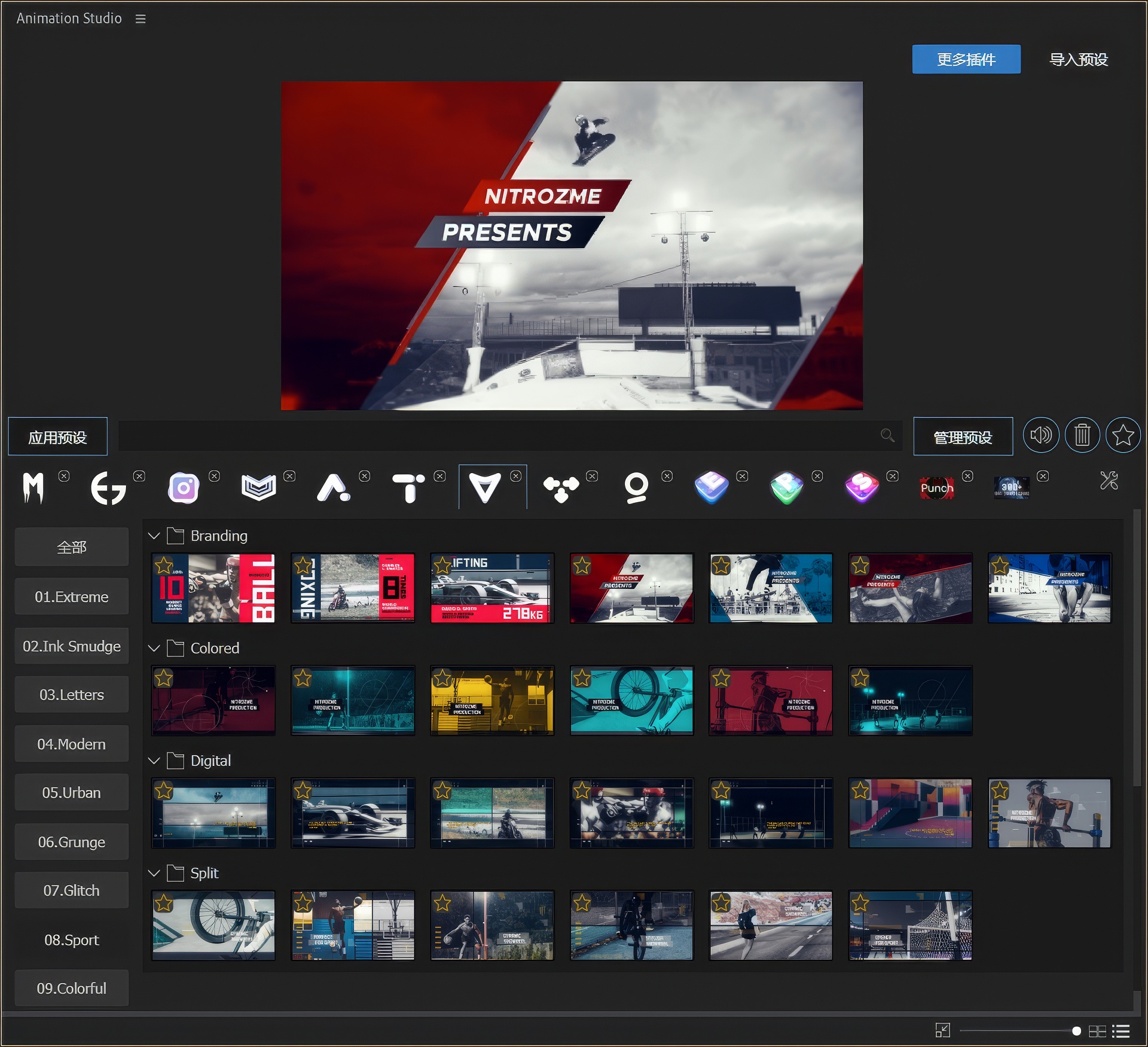Select the E-arrow plugin pack icon
Viewport: 1148px width, 1047px height.
click(108, 488)
